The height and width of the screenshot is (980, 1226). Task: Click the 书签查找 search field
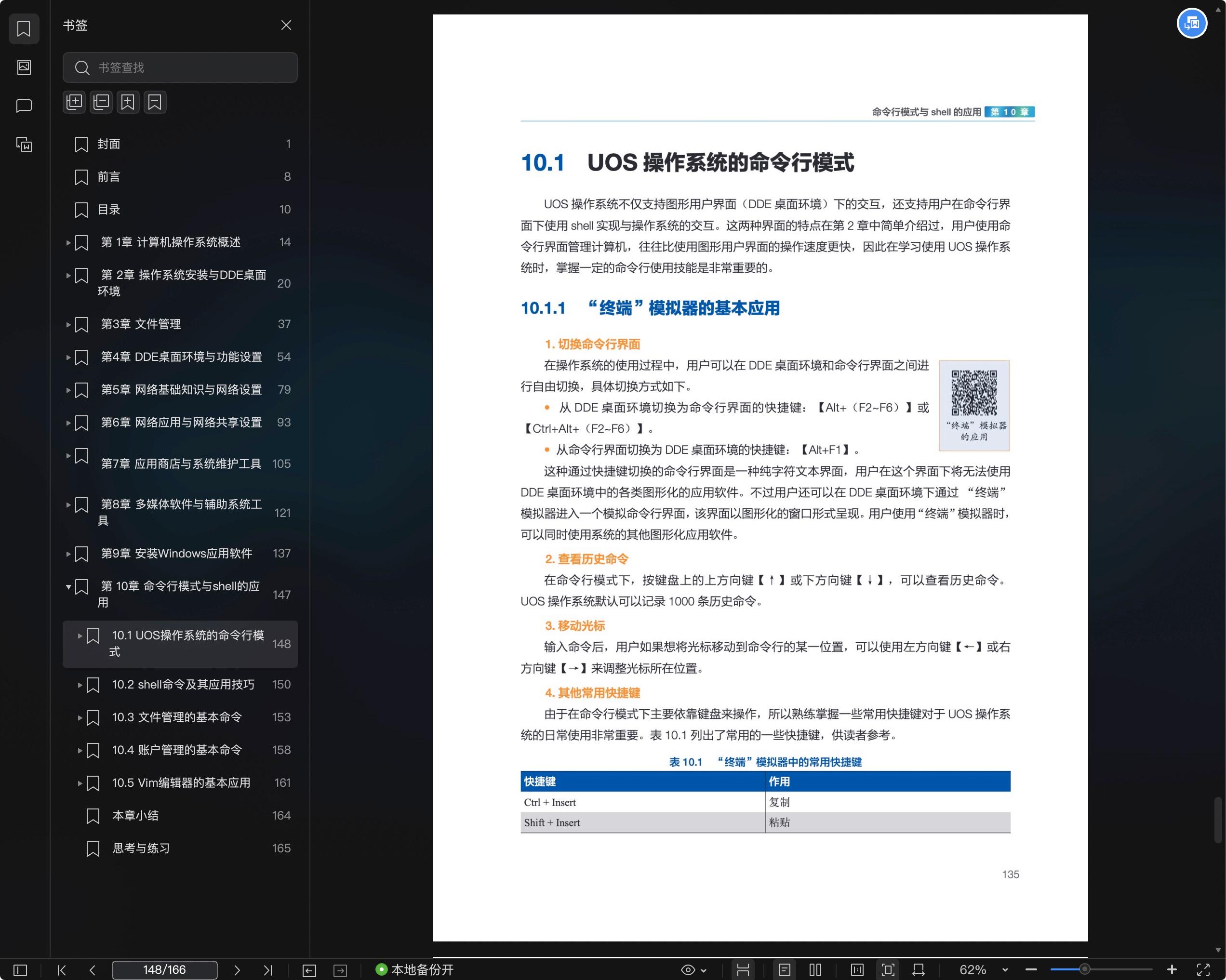click(180, 67)
